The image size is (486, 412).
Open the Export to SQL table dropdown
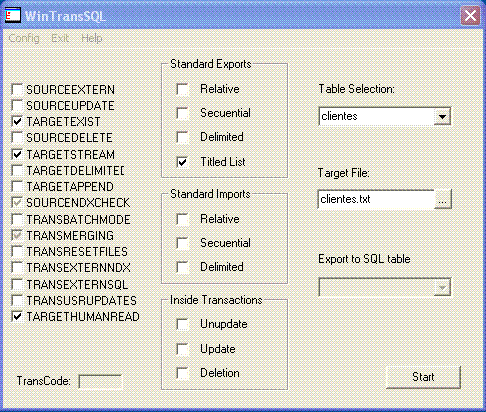(385, 287)
